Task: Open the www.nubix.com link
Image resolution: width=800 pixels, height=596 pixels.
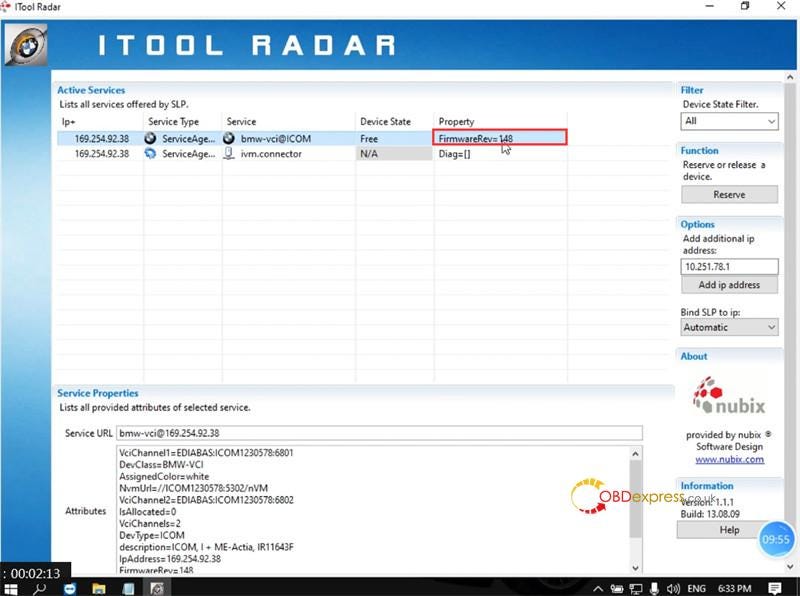Action: [729, 459]
